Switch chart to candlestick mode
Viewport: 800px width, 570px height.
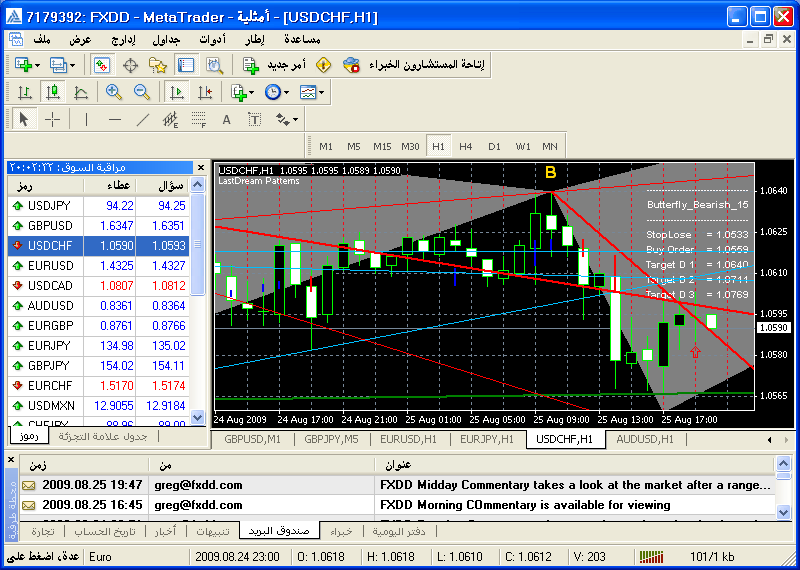(x=53, y=92)
